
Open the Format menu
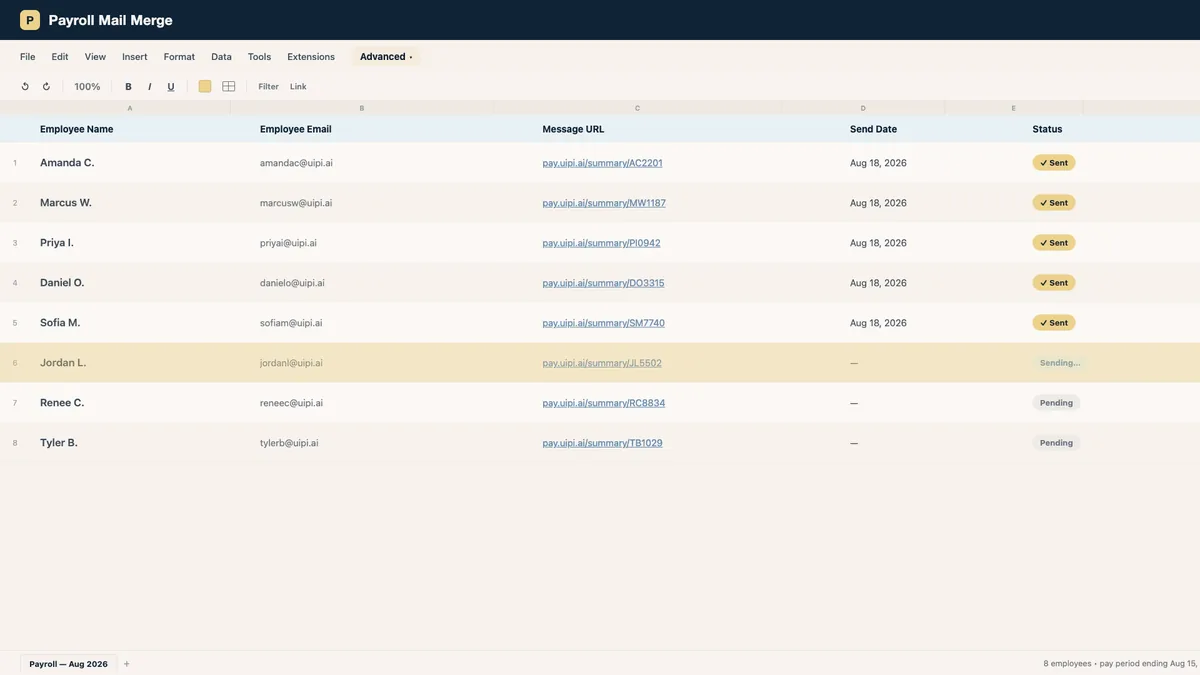click(179, 57)
